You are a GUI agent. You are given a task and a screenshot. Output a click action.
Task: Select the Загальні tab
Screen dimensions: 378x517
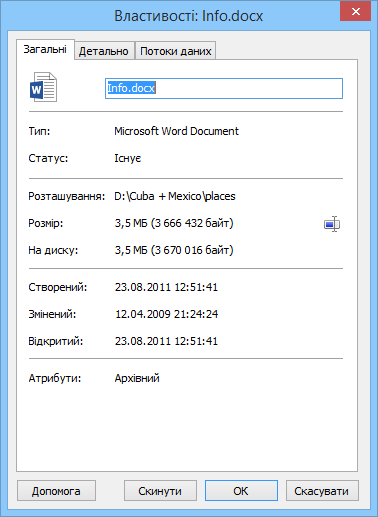tap(45, 49)
